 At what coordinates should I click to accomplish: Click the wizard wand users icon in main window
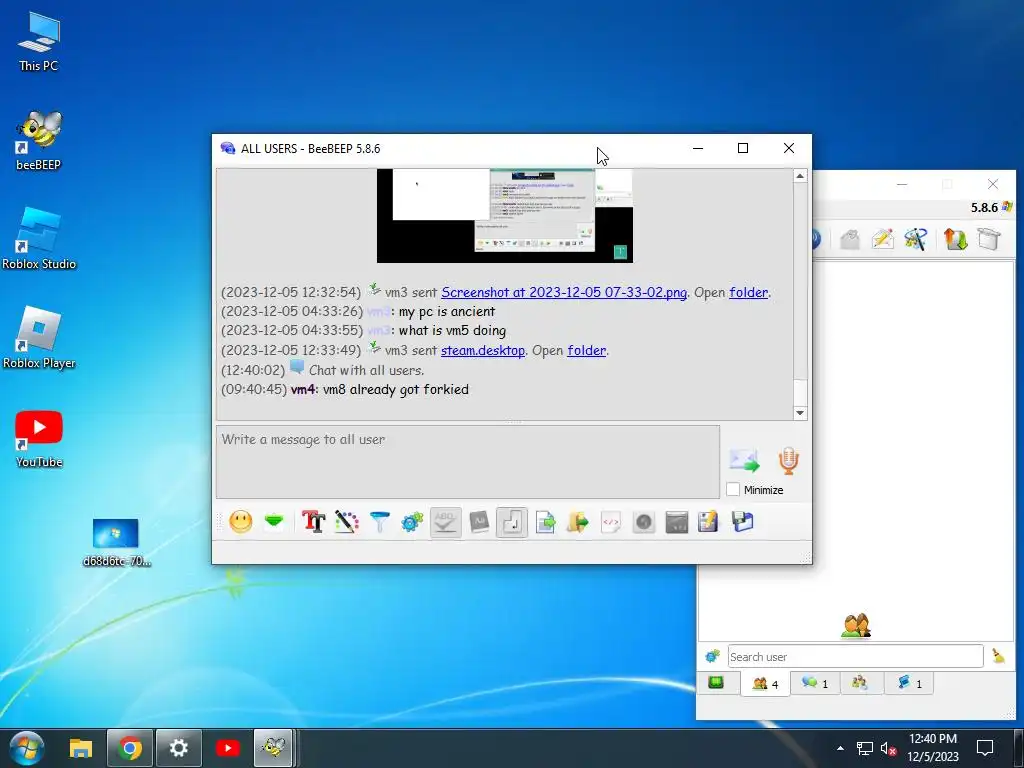pos(916,239)
